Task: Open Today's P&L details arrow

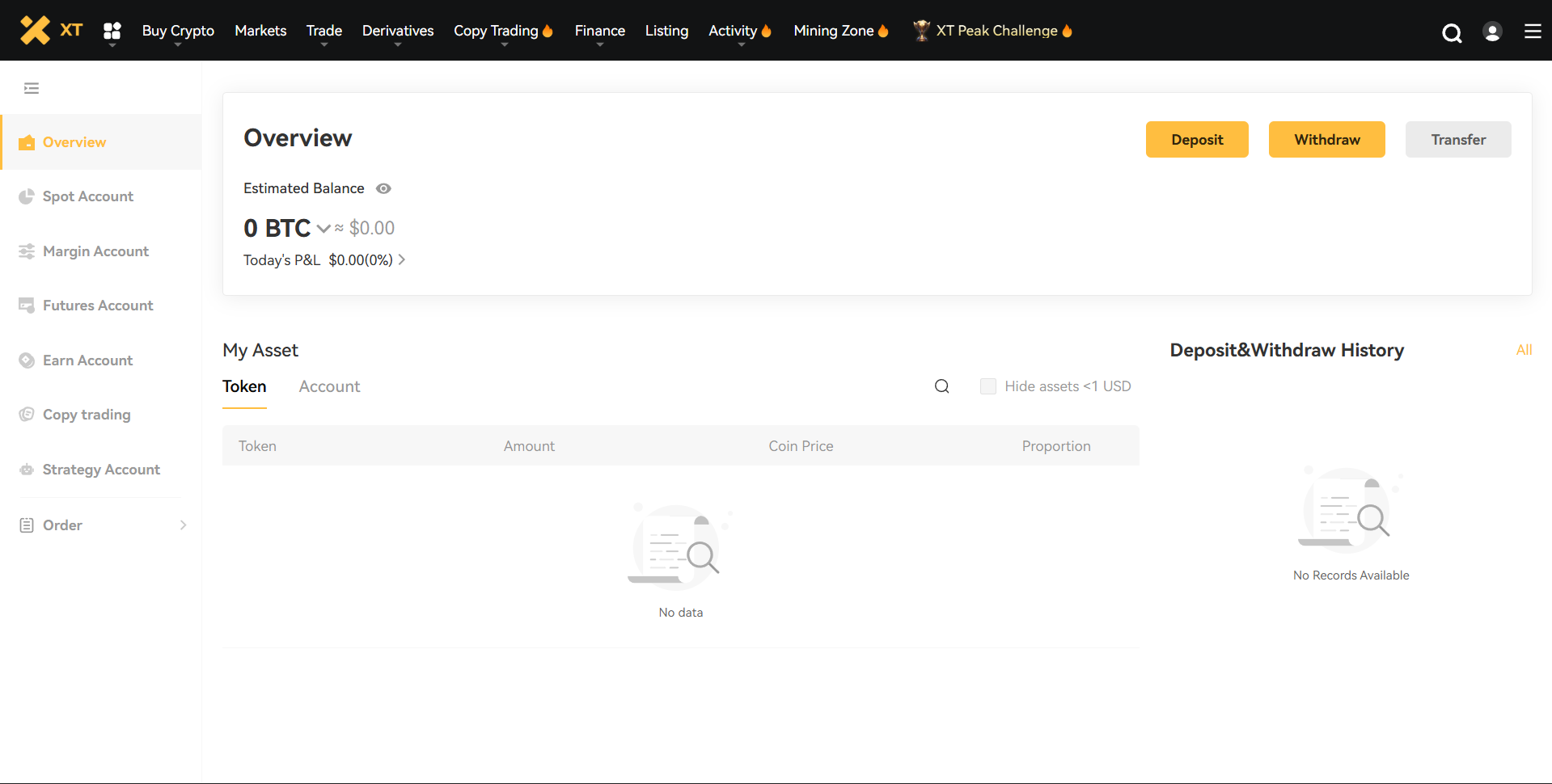Action: [402, 260]
